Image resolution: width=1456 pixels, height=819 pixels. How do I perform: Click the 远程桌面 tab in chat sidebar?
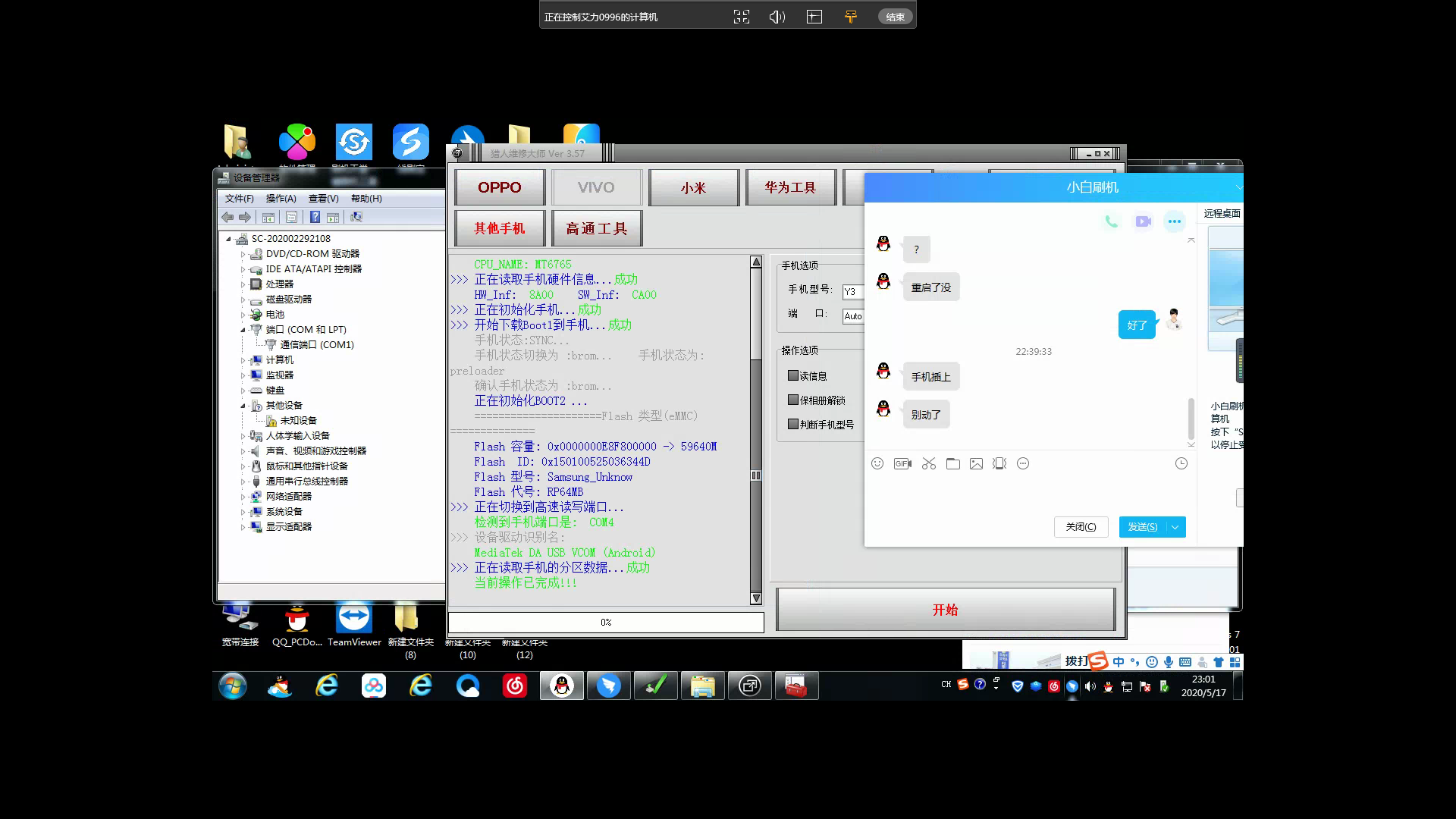[1222, 214]
